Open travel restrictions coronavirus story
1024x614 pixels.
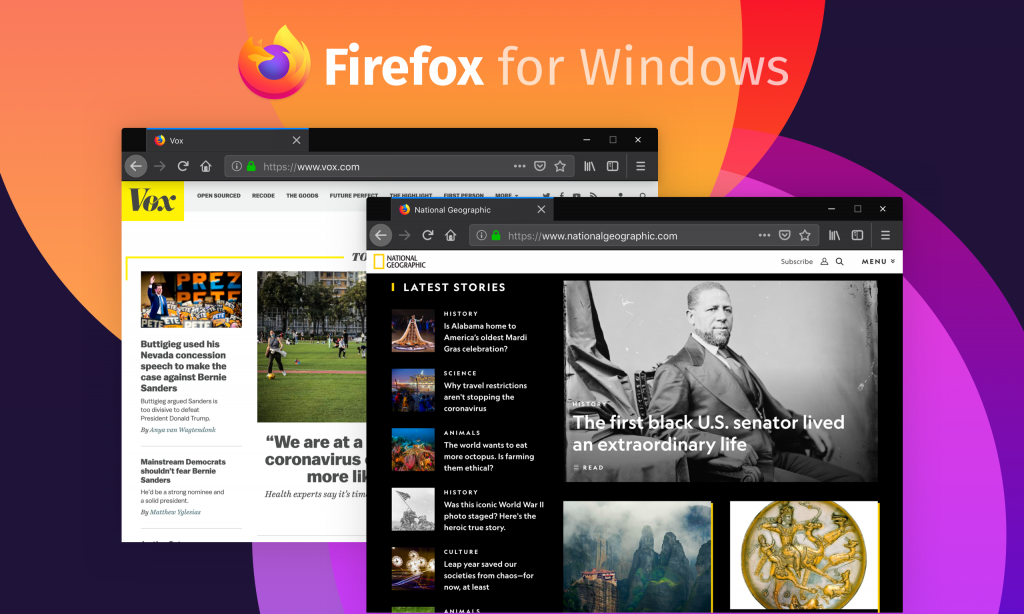pos(485,396)
